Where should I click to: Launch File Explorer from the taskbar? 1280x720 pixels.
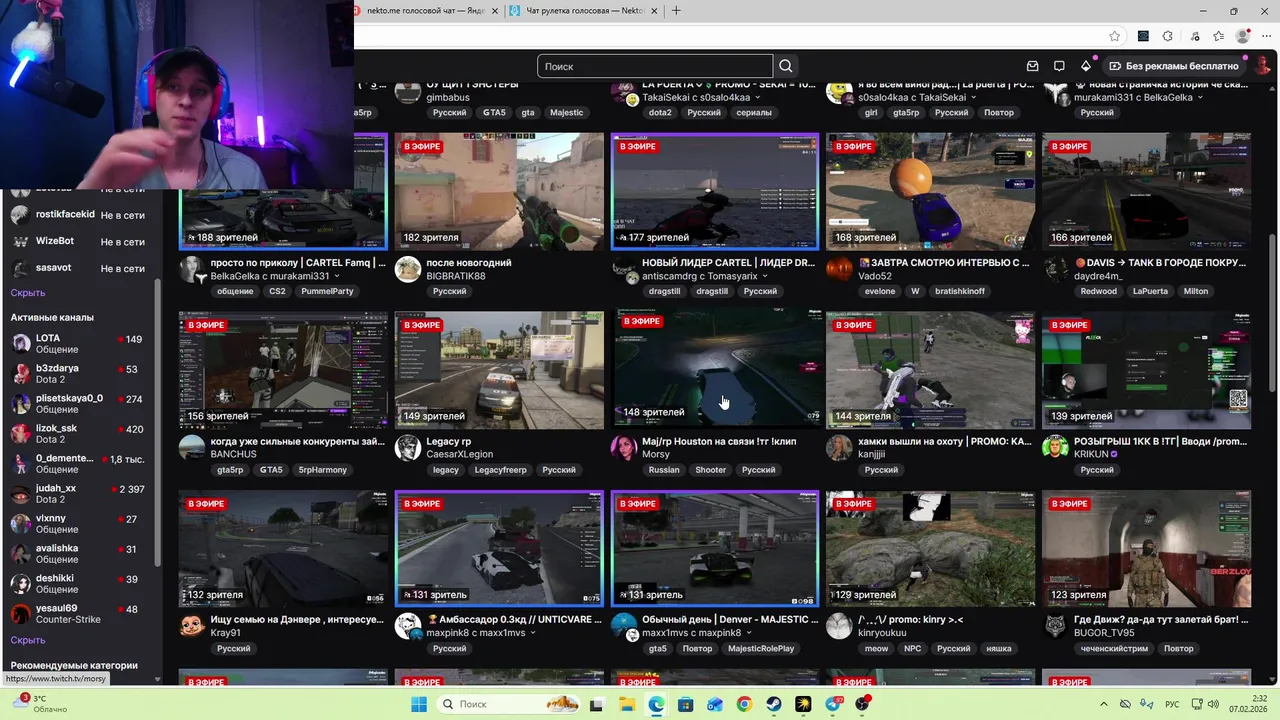626,704
